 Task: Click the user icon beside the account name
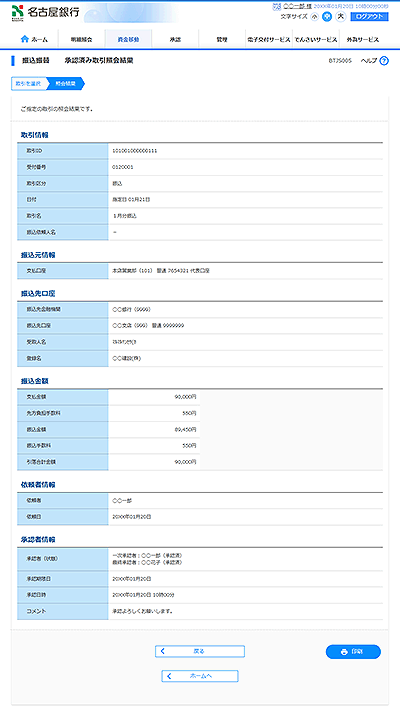pos(276,6)
